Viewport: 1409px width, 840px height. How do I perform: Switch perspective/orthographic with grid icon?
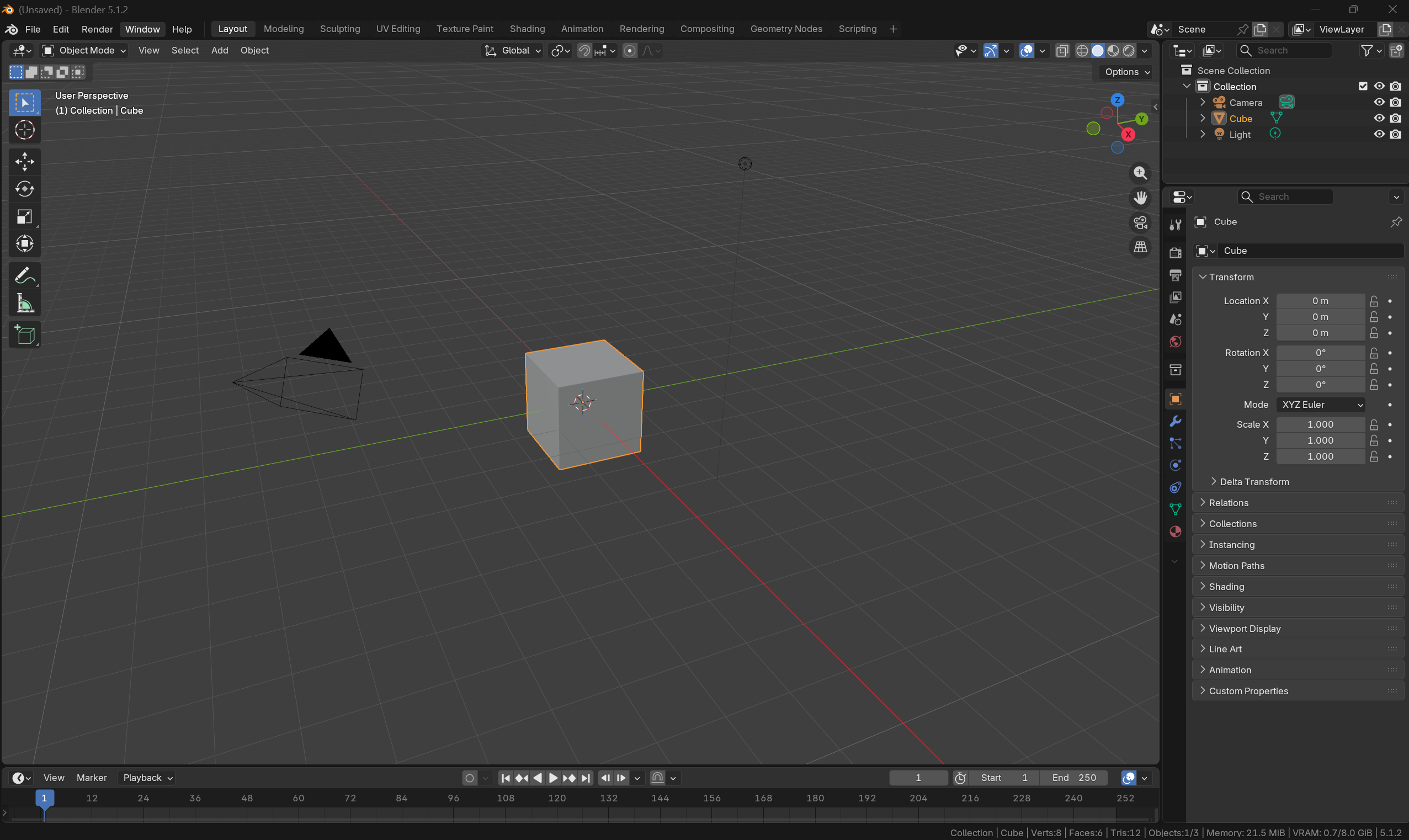(x=1140, y=247)
